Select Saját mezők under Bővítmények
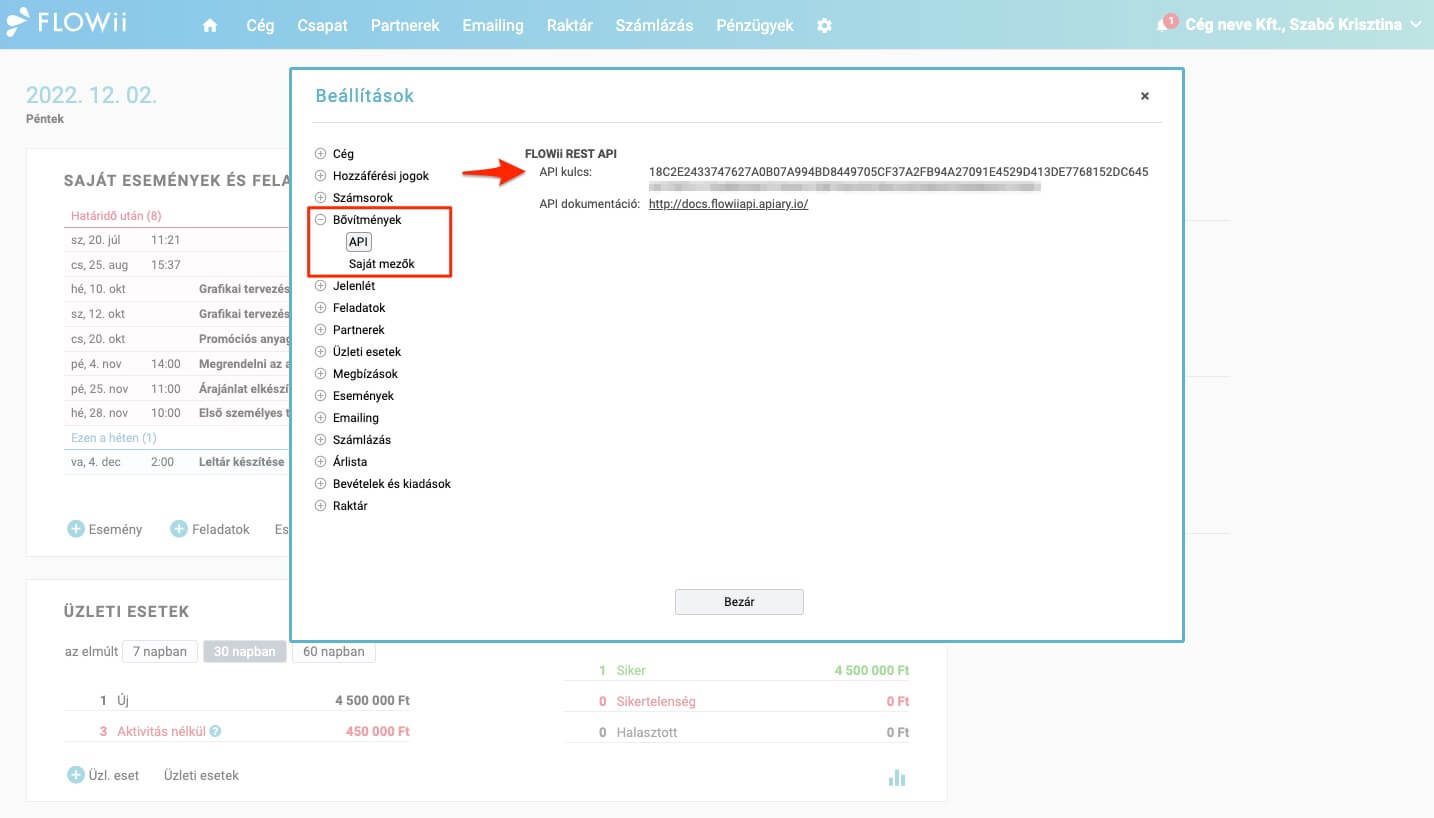1434x818 pixels. 381,264
